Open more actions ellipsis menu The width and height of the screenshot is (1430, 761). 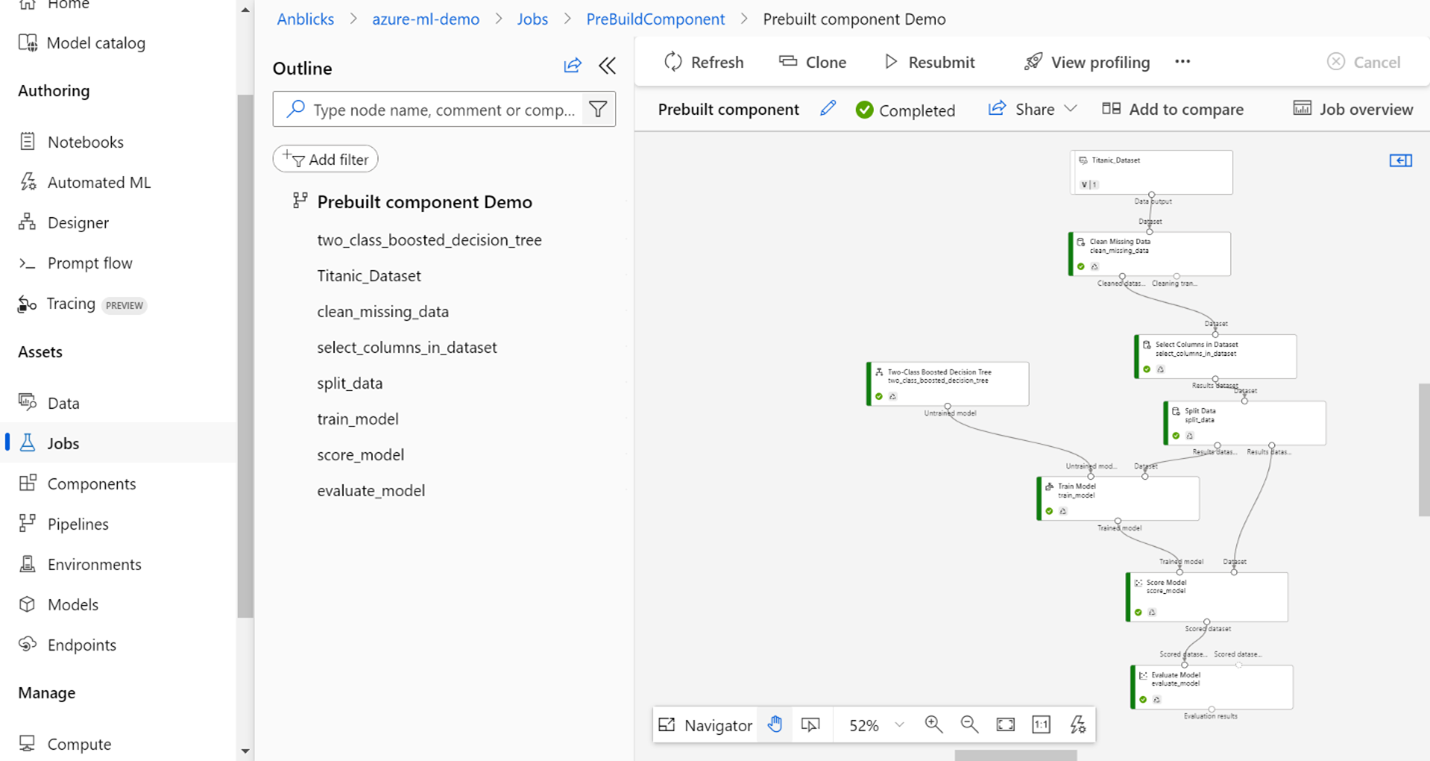tap(1183, 62)
